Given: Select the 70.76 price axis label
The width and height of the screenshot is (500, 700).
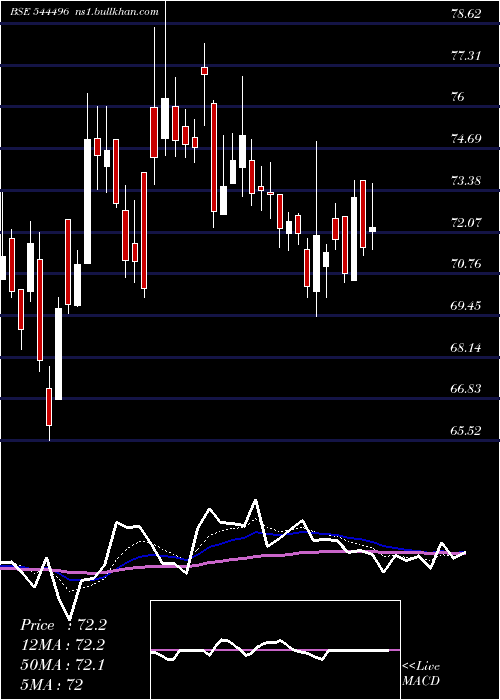Looking at the screenshot, I should click(467, 264).
